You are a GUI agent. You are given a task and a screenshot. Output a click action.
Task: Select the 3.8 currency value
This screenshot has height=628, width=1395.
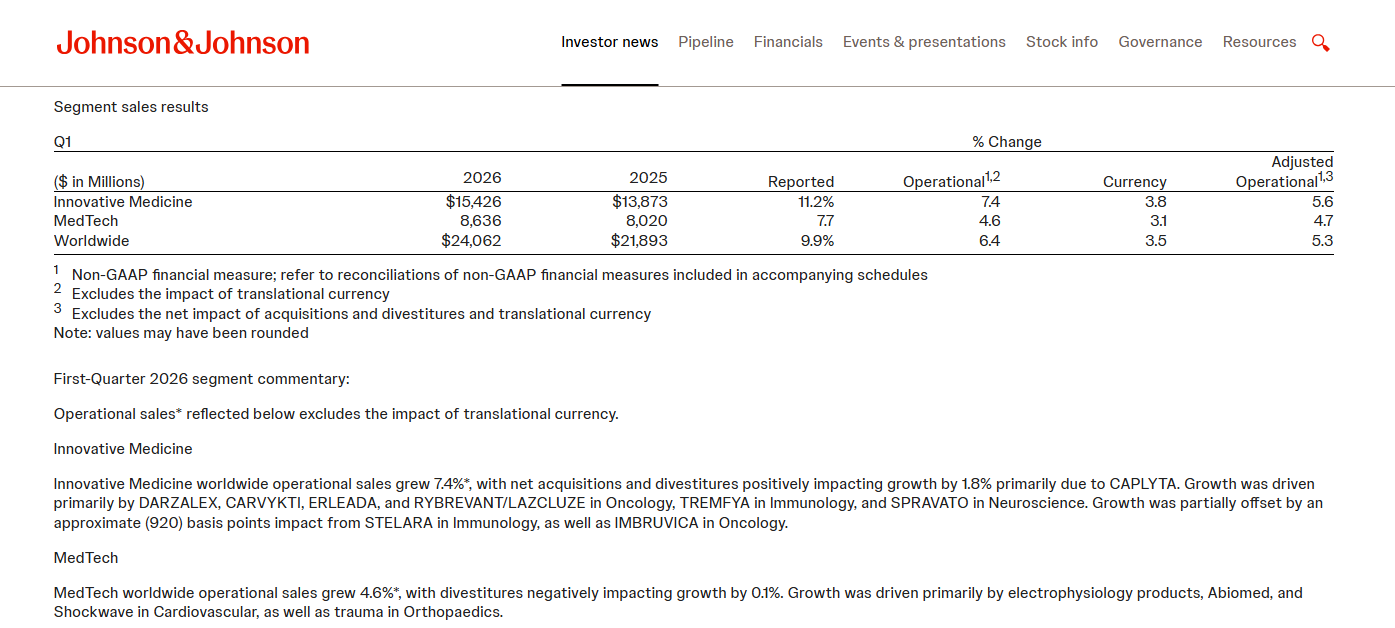pyautogui.click(x=1155, y=202)
